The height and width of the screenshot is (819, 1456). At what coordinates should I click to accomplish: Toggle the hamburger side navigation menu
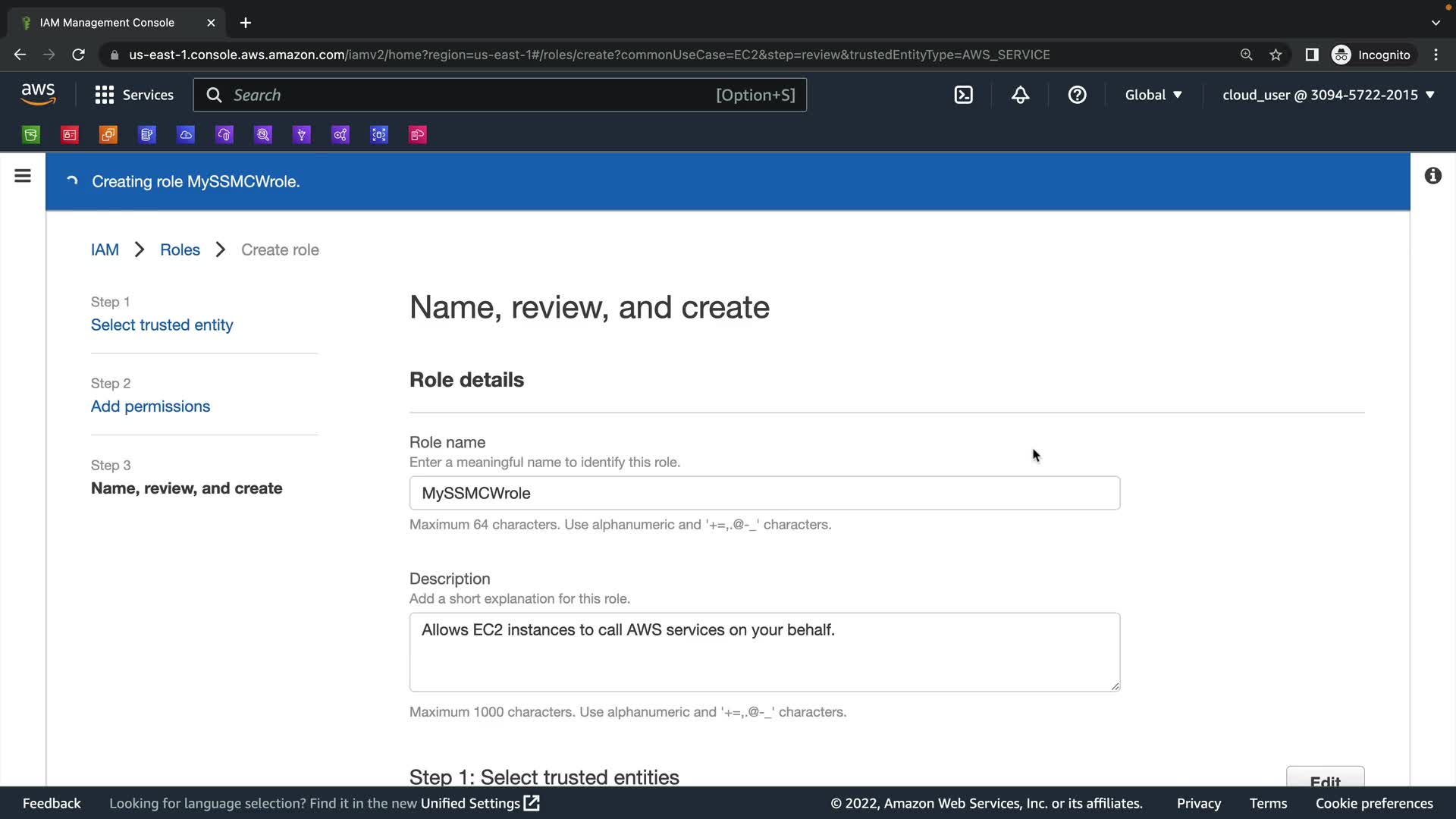23,176
